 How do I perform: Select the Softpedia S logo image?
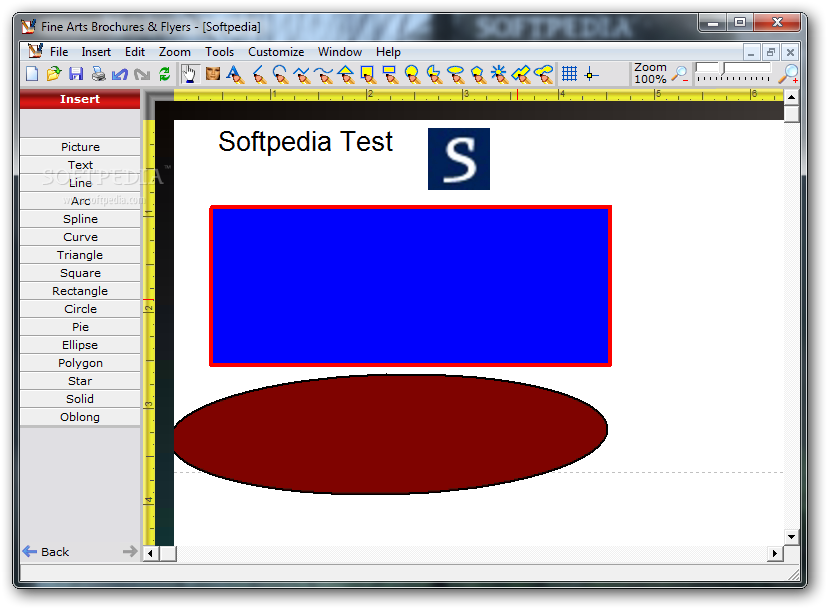(459, 158)
